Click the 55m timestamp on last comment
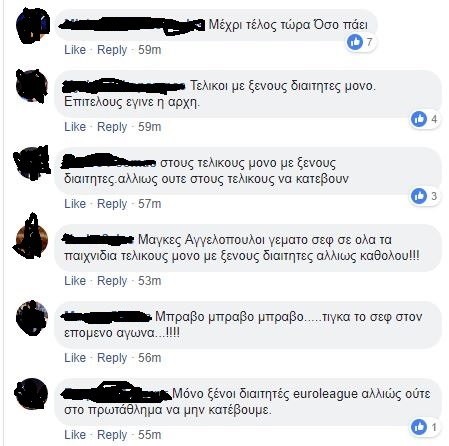The image size is (449, 446). (x=150, y=435)
